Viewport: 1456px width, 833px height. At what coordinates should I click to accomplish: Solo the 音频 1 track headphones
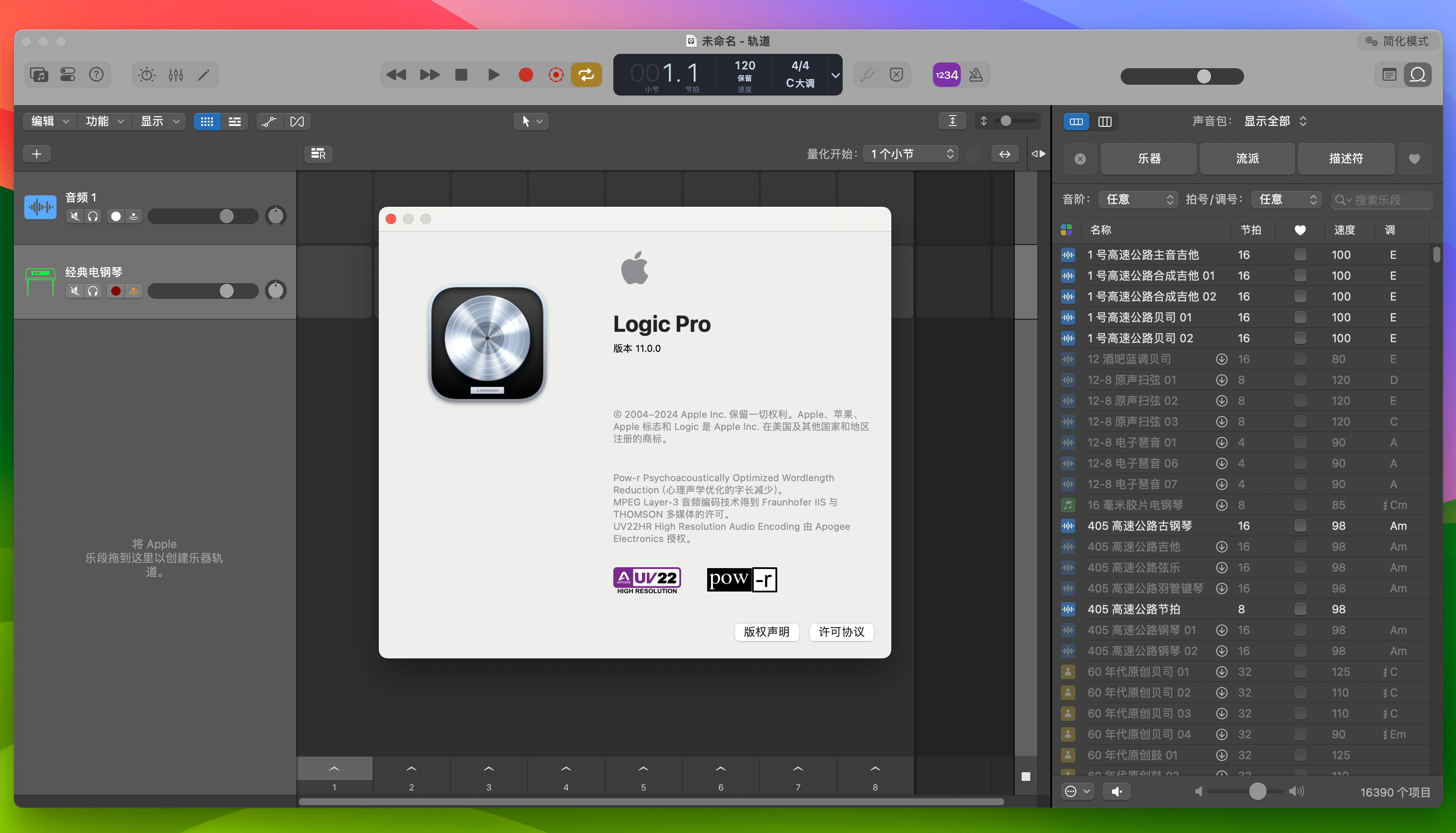[93, 216]
